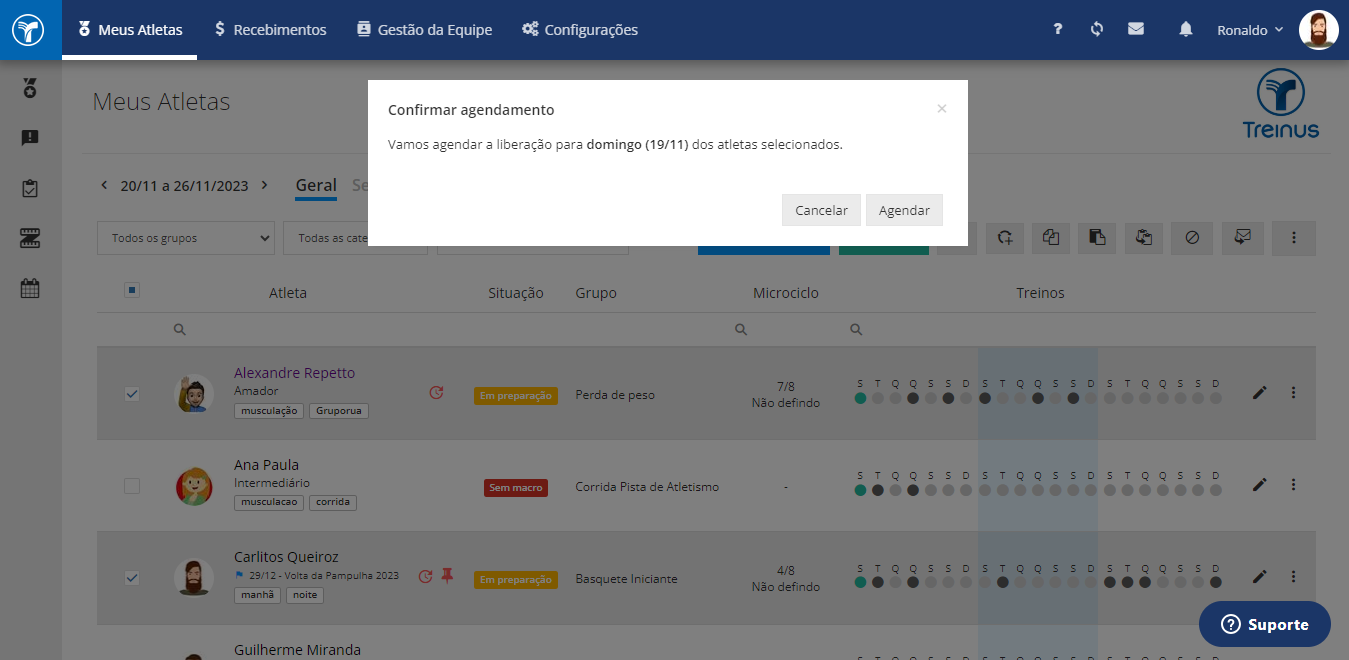1349x660 pixels.
Task: Open the notifications bell icon
Action: [1186, 30]
